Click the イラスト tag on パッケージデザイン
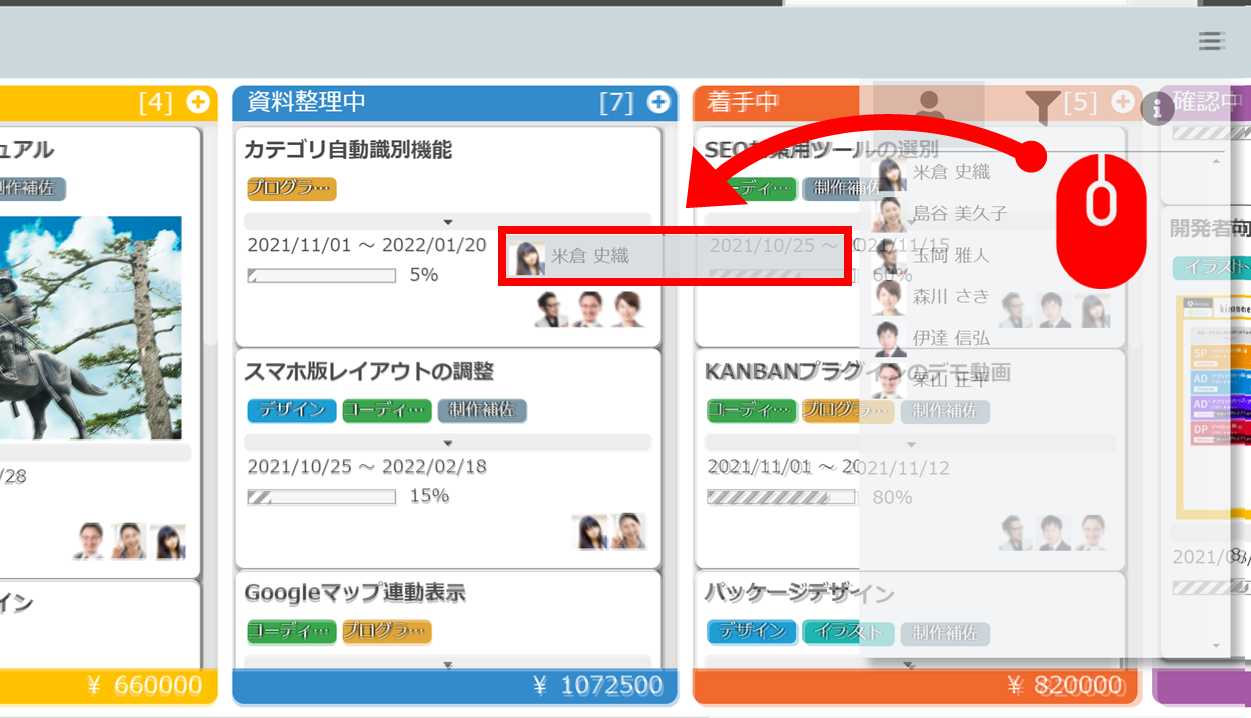1251x718 pixels. pyautogui.click(x=848, y=632)
